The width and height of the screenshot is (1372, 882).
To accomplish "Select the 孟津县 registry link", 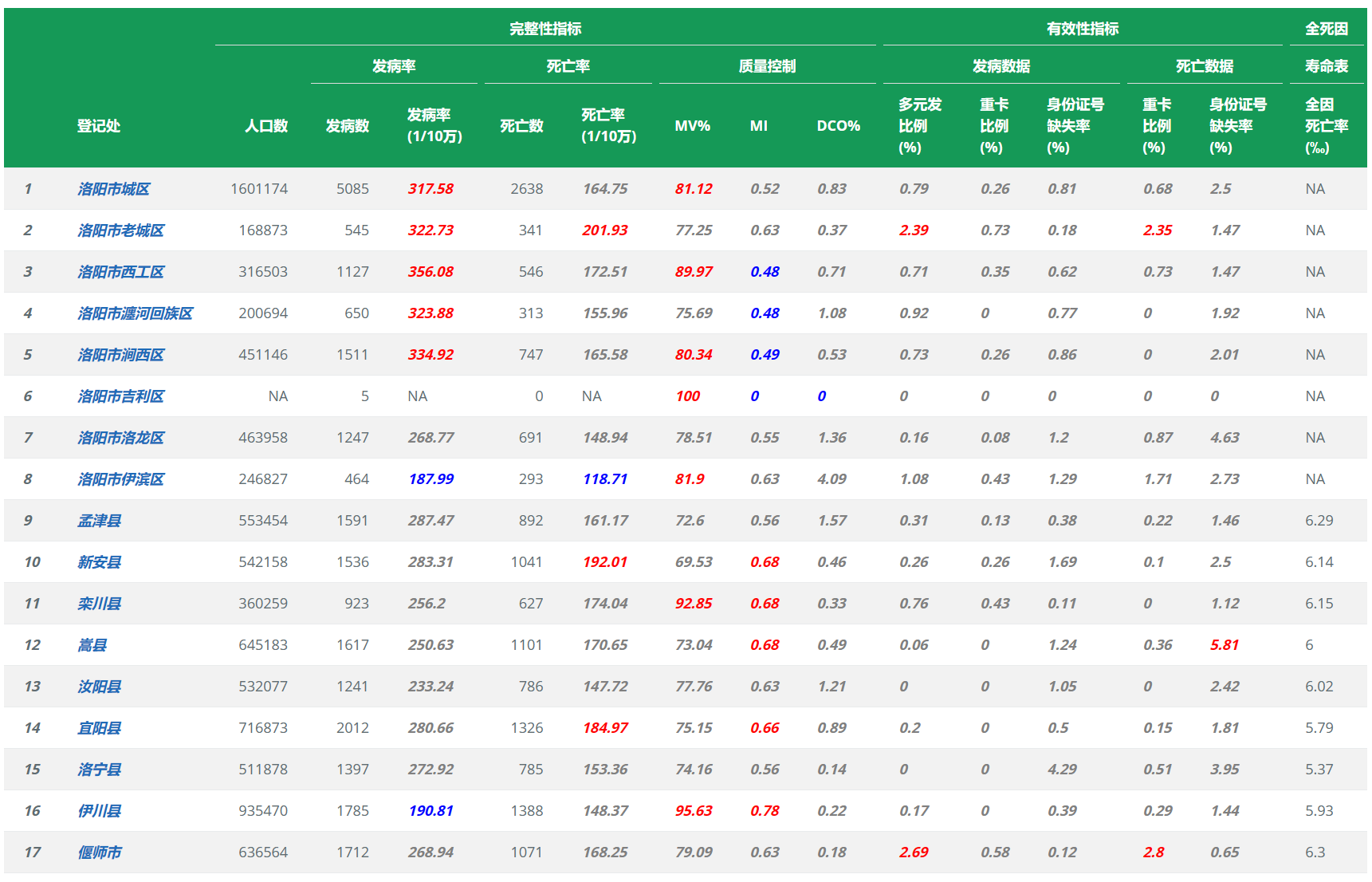I will [x=99, y=521].
